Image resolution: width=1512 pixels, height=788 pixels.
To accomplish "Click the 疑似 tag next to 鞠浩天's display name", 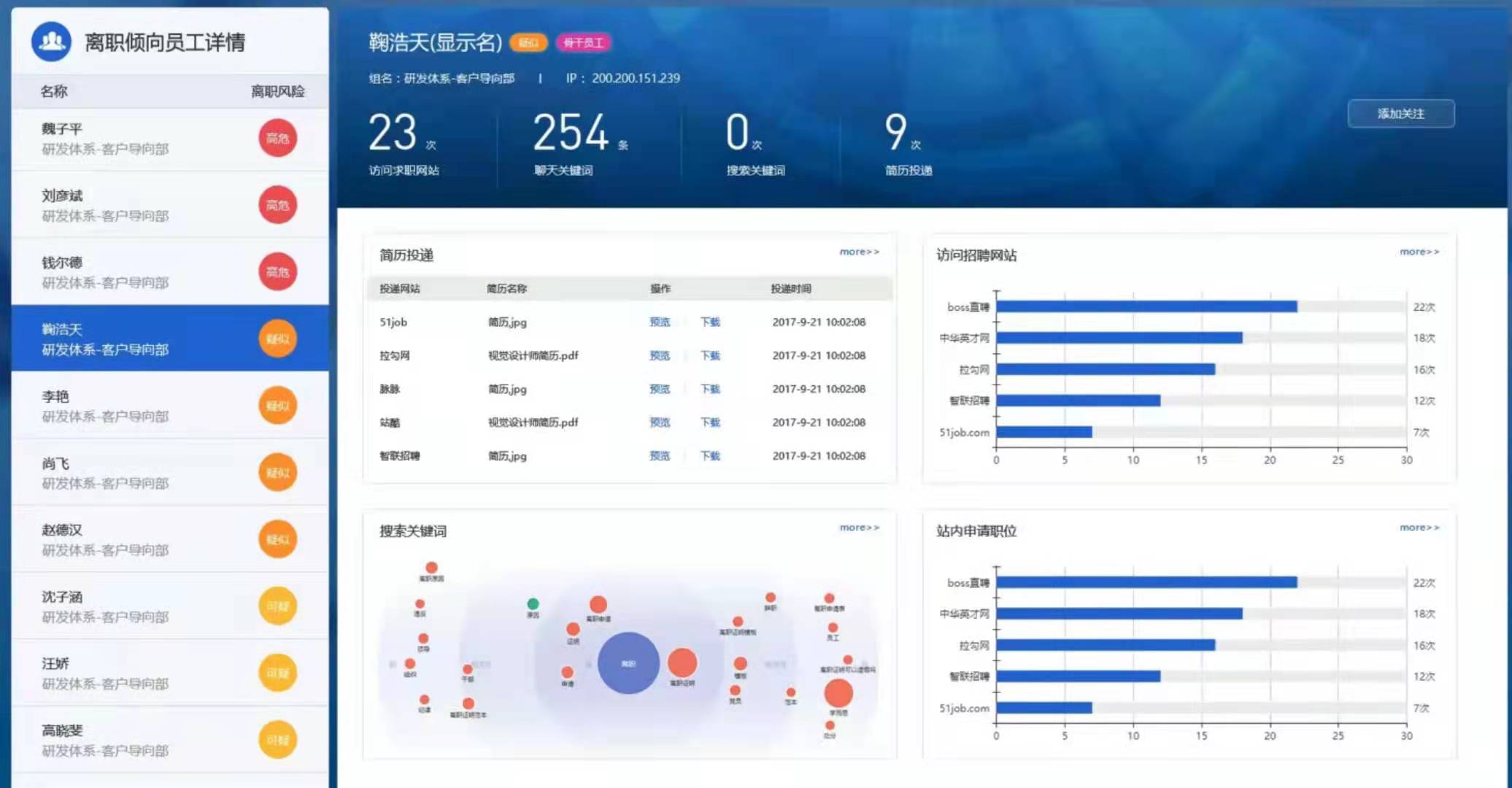I will pos(528,44).
